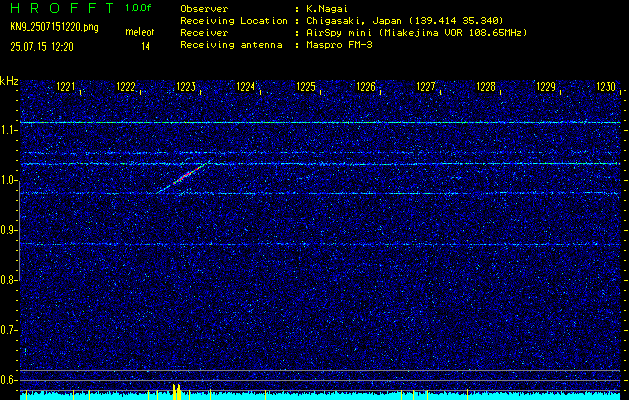The width and height of the screenshot is (629, 400).
Task: Click the 0.7 frequency axis label
Action: click(8, 330)
